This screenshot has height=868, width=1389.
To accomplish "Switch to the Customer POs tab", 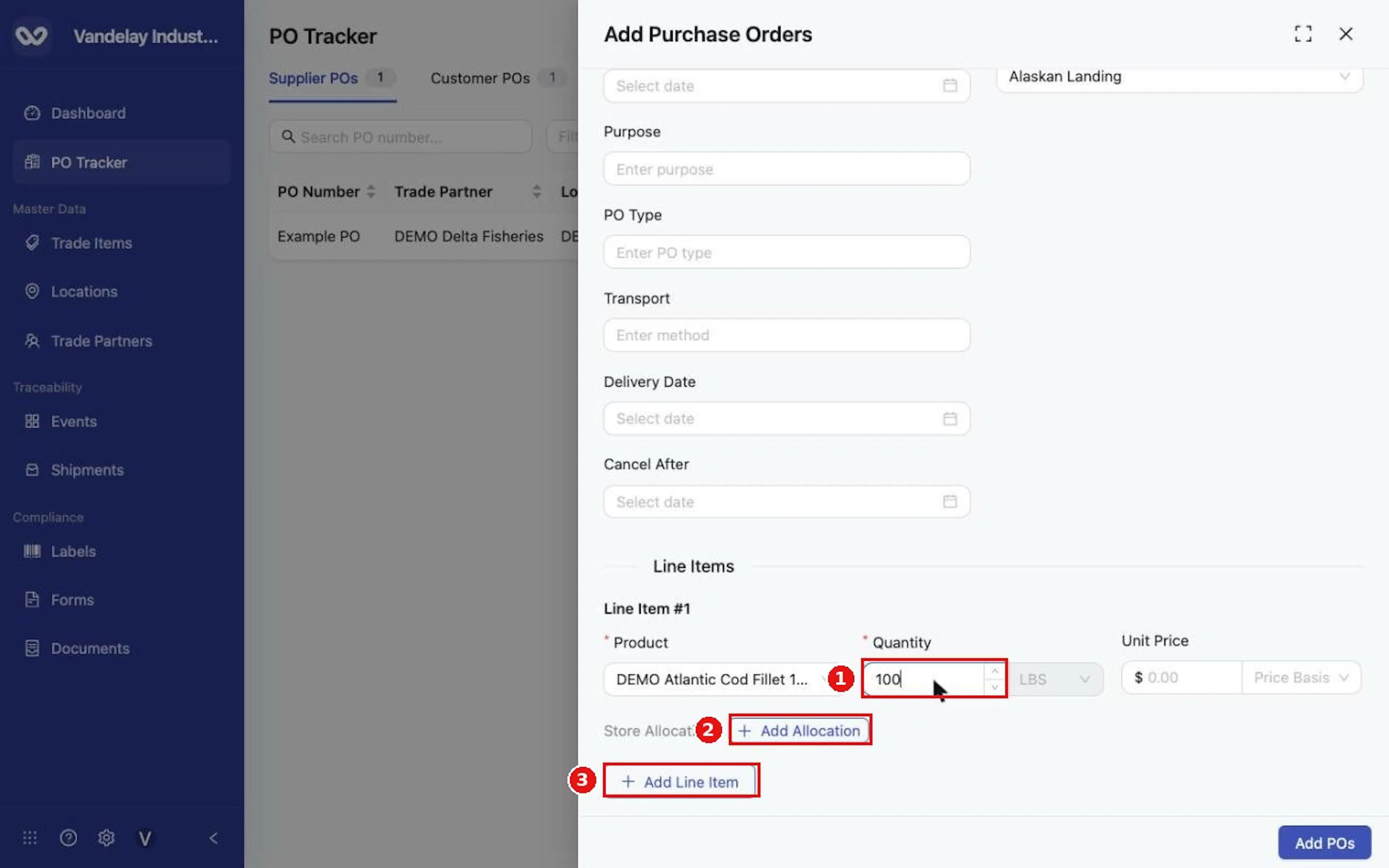I will pyautogui.click(x=498, y=78).
